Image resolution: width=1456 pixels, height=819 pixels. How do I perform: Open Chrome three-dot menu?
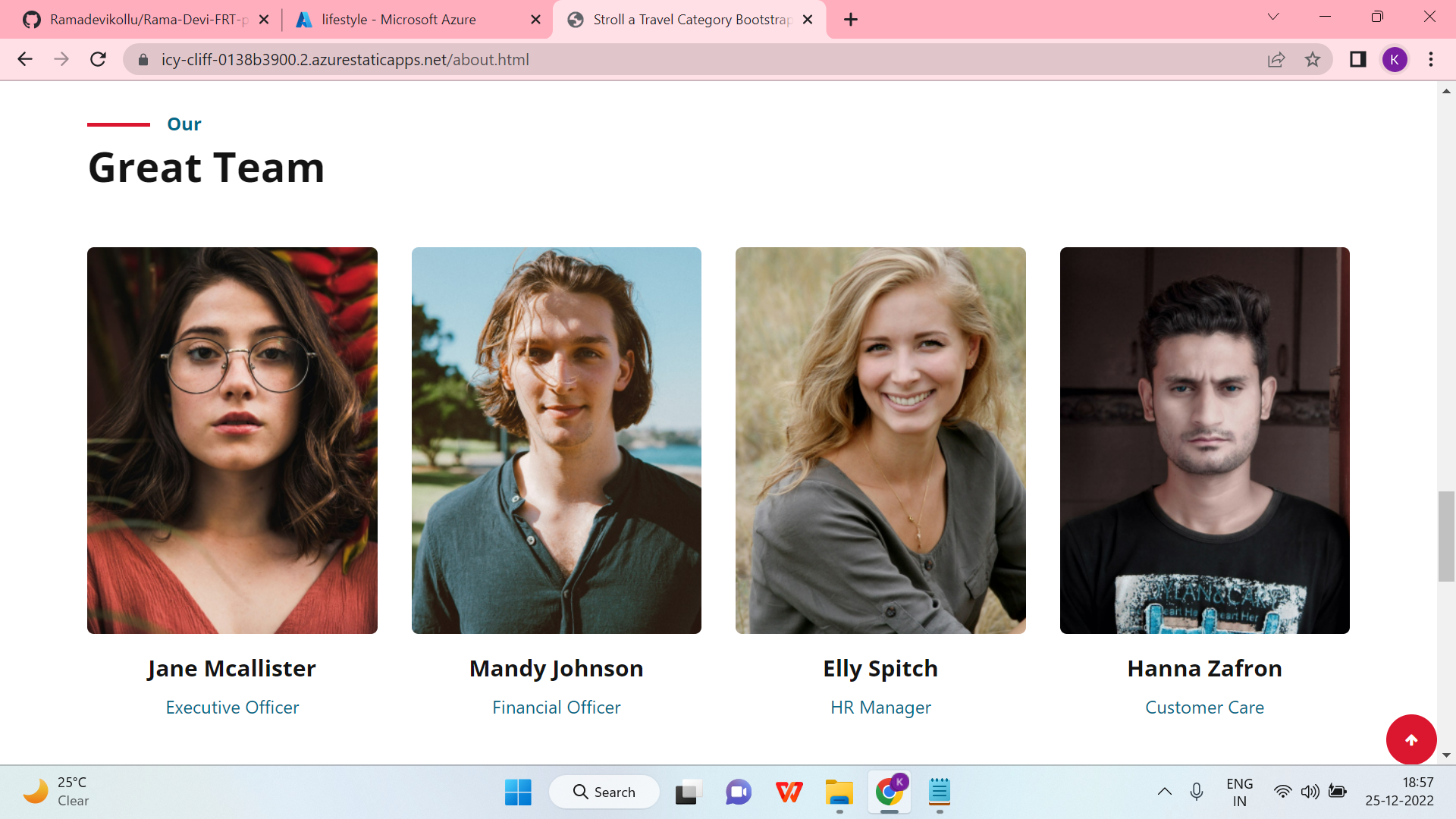(x=1431, y=59)
